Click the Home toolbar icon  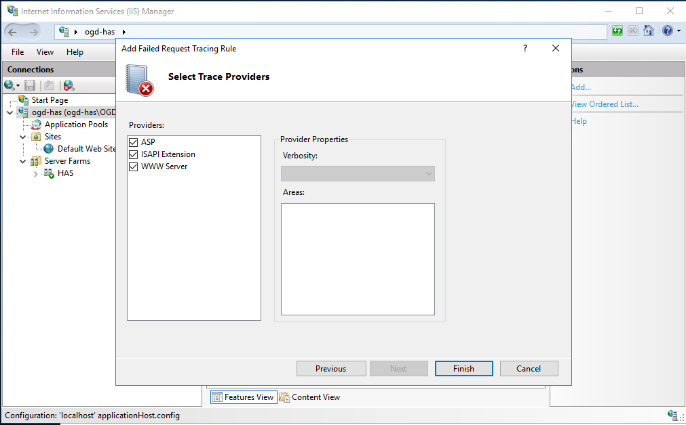click(x=649, y=31)
